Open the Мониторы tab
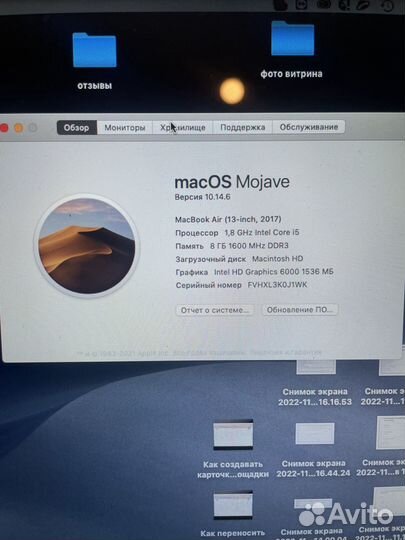The height and width of the screenshot is (540, 405). pyautogui.click(x=125, y=127)
